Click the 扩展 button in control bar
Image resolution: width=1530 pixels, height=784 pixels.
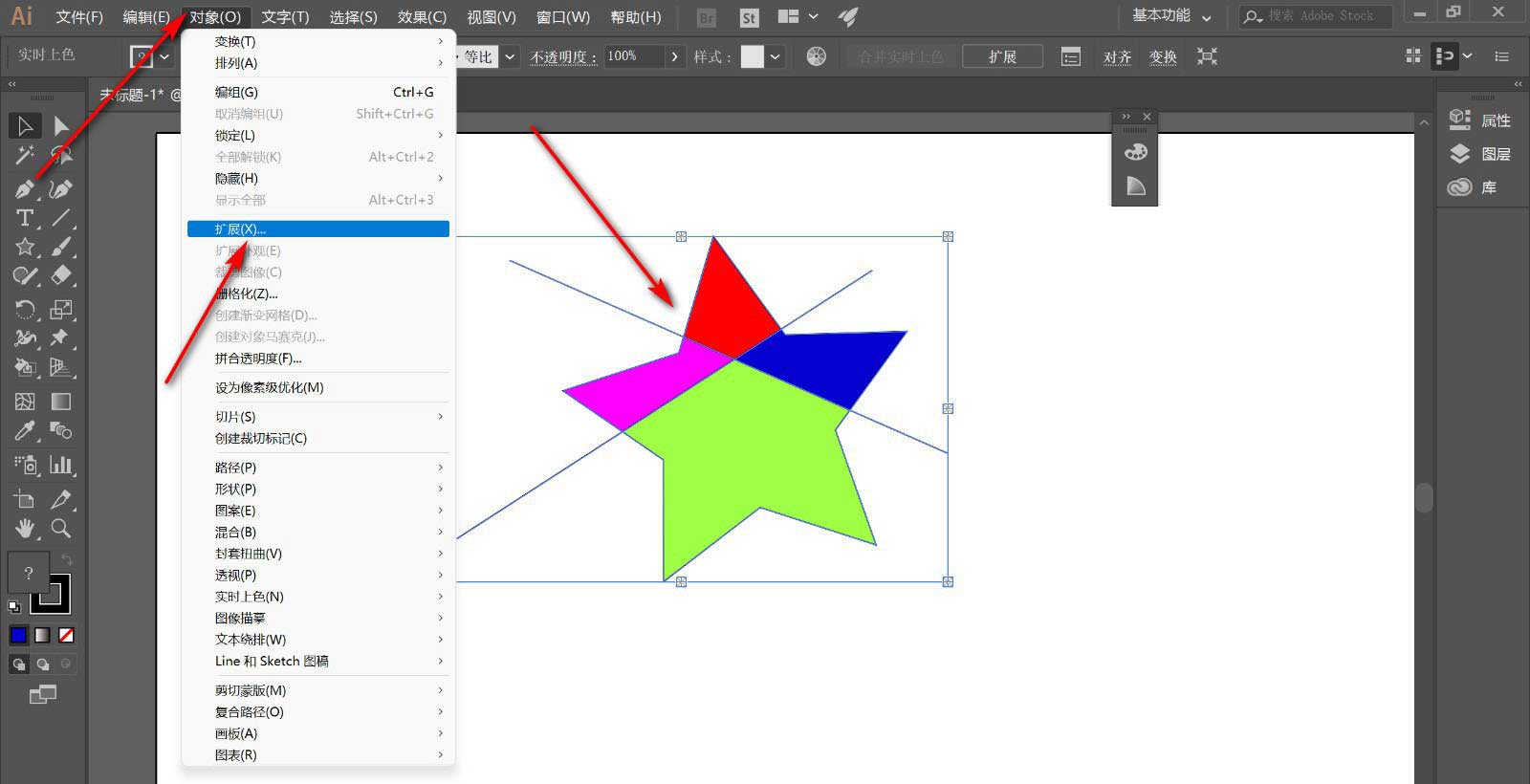click(1001, 57)
